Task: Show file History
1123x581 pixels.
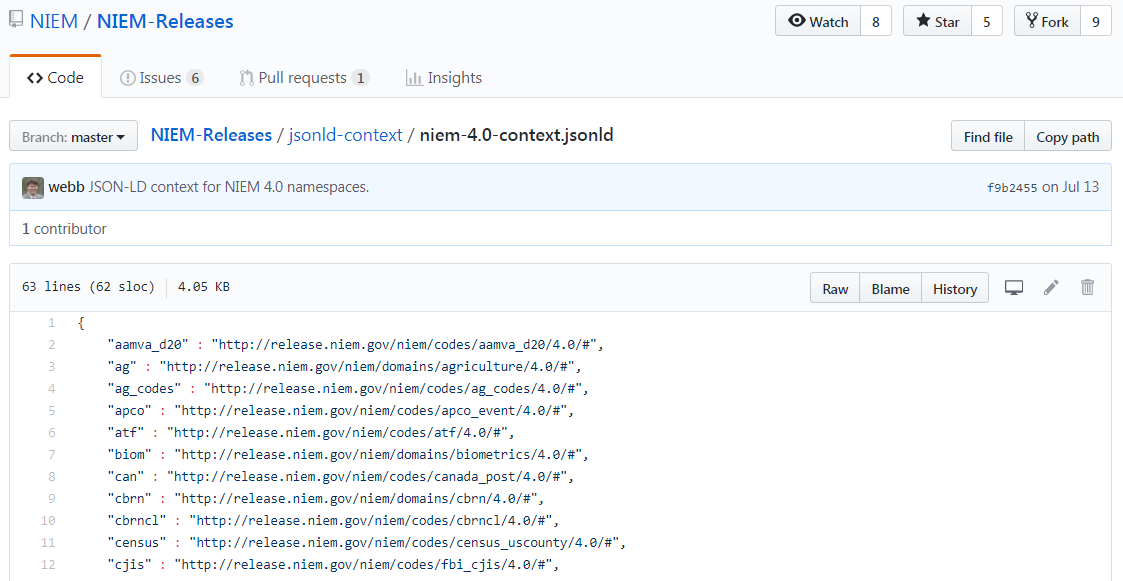Action: coord(954,289)
